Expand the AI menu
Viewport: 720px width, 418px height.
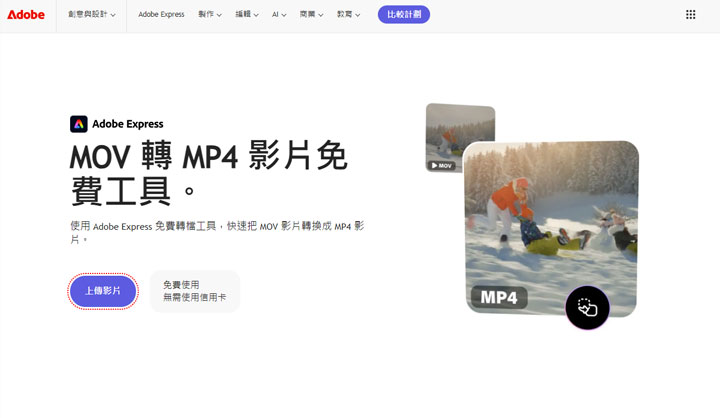point(279,15)
